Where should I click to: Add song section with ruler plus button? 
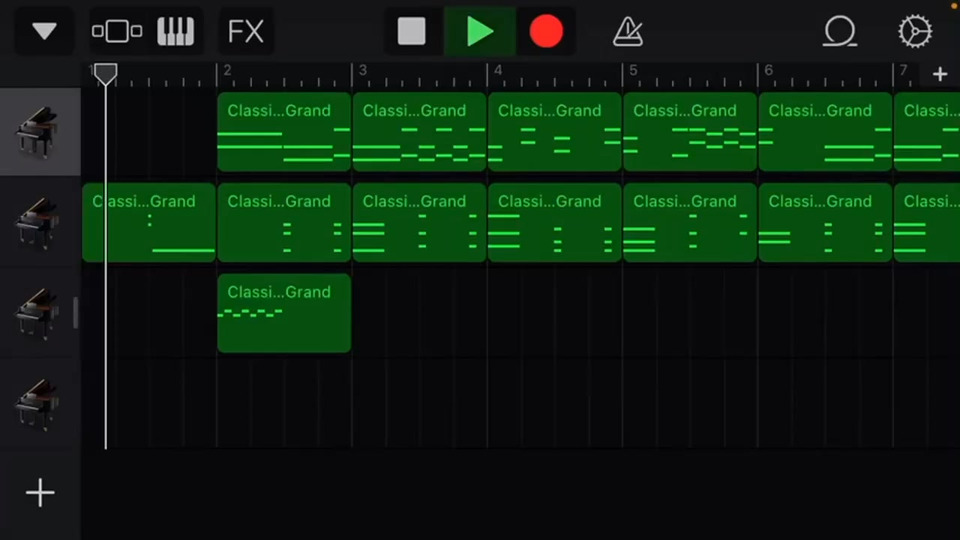coord(940,74)
